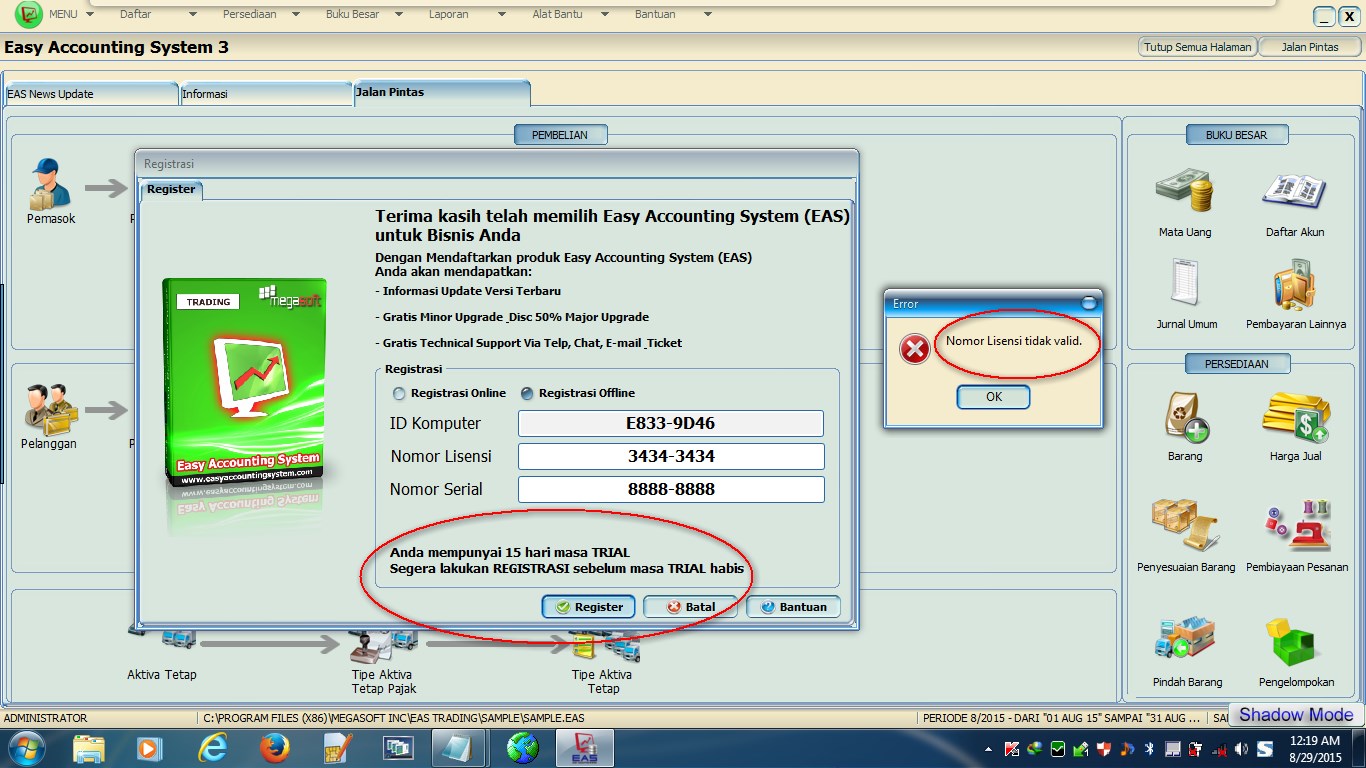The height and width of the screenshot is (768, 1366).
Task: Click the green MENU logo icon
Action: [x=29, y=15]
